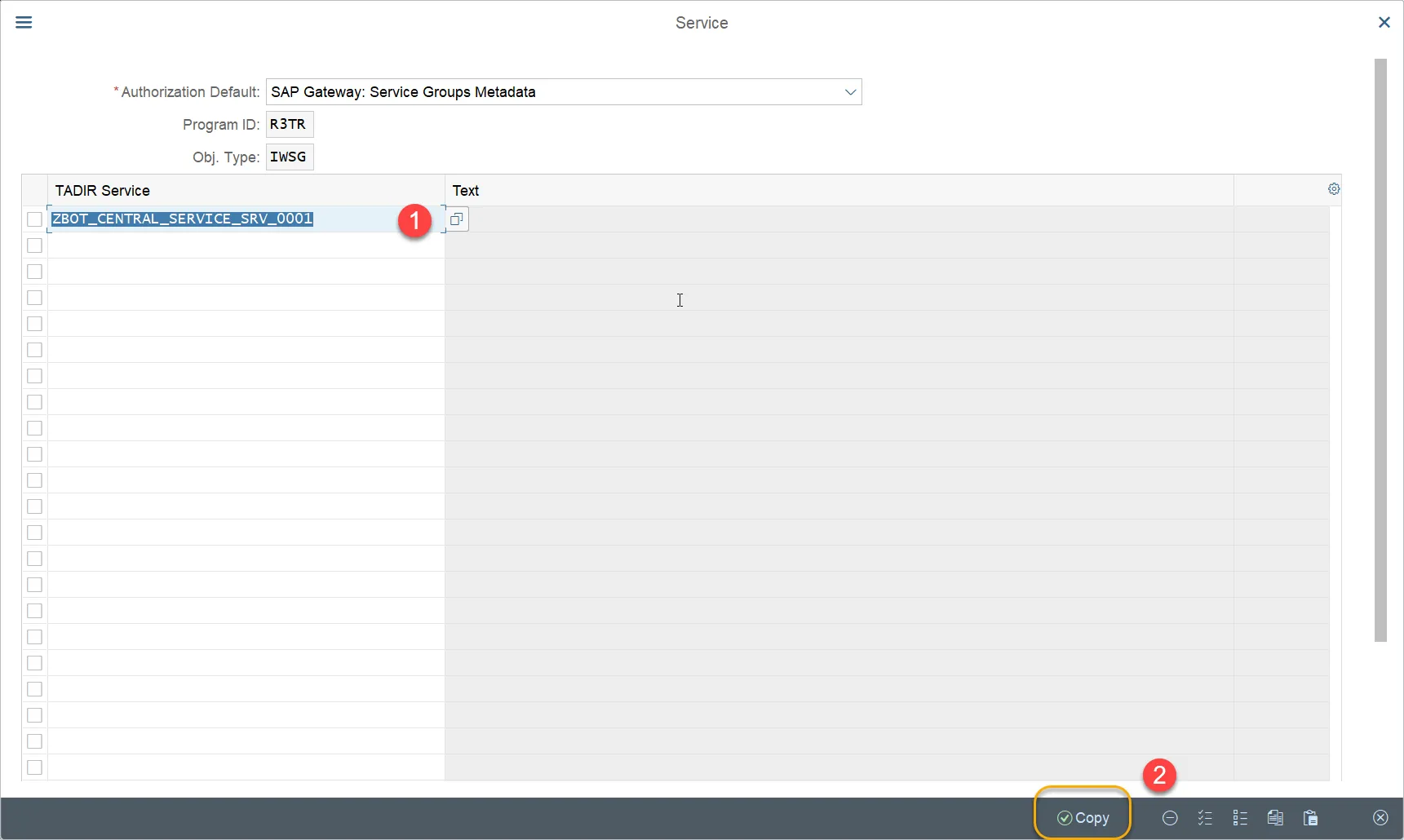Click the Program ID field R3TR

point(290,125)
